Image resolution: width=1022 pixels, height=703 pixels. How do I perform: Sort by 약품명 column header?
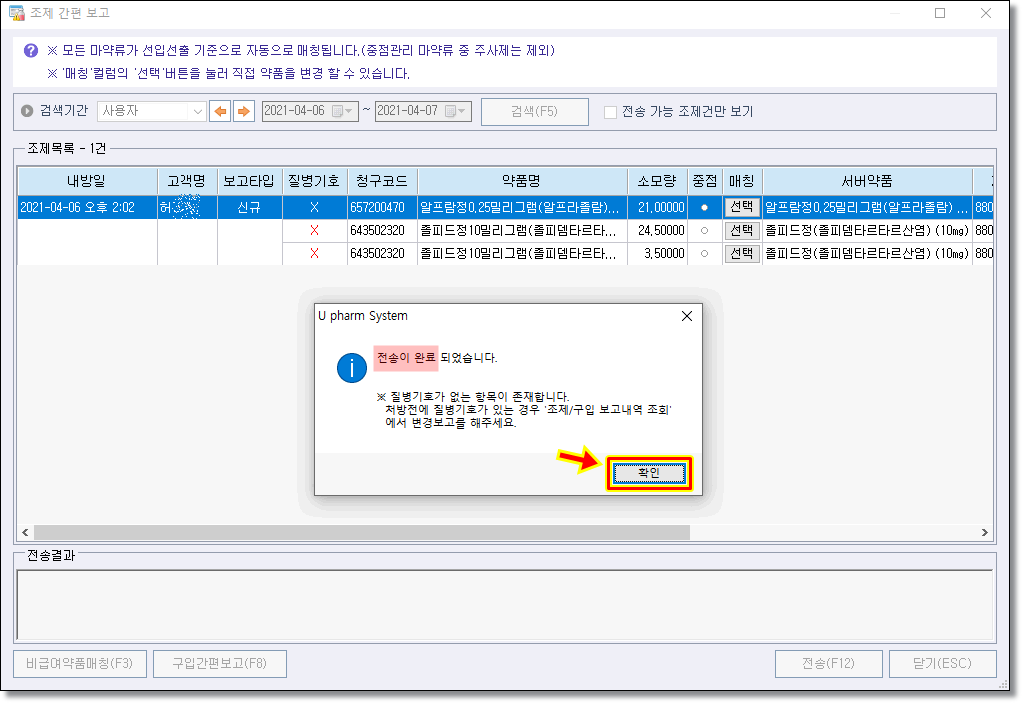521,181
